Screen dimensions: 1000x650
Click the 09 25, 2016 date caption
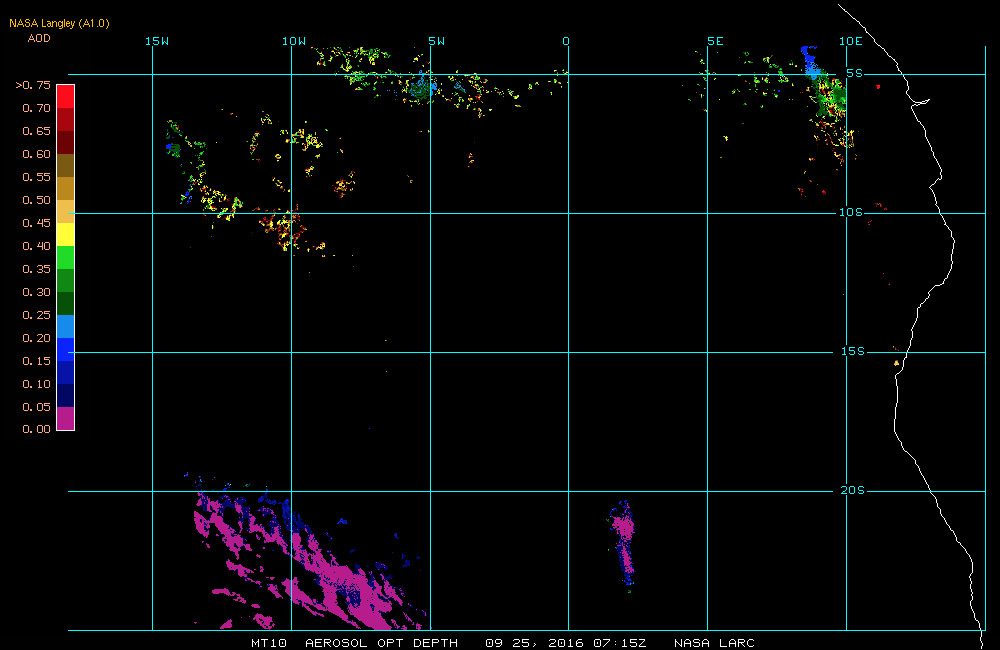(534, 643)
